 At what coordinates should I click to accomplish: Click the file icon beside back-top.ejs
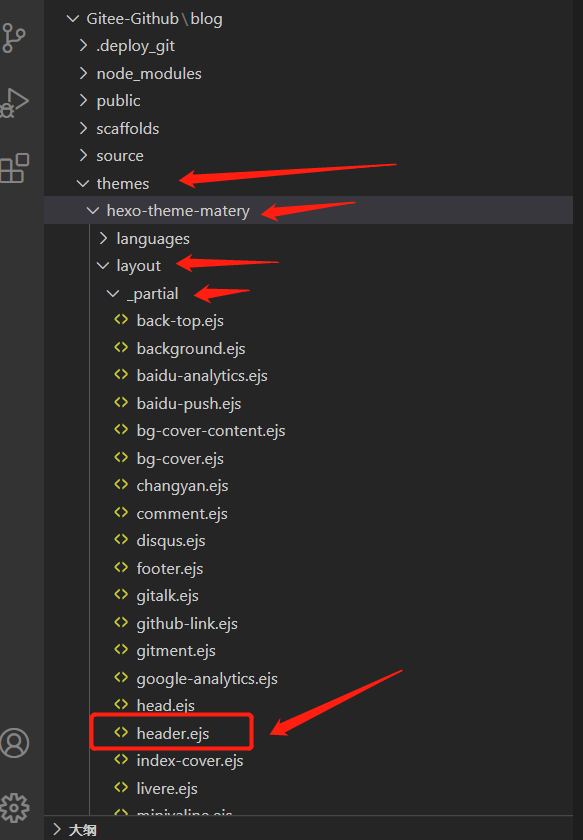click(121, 320)
